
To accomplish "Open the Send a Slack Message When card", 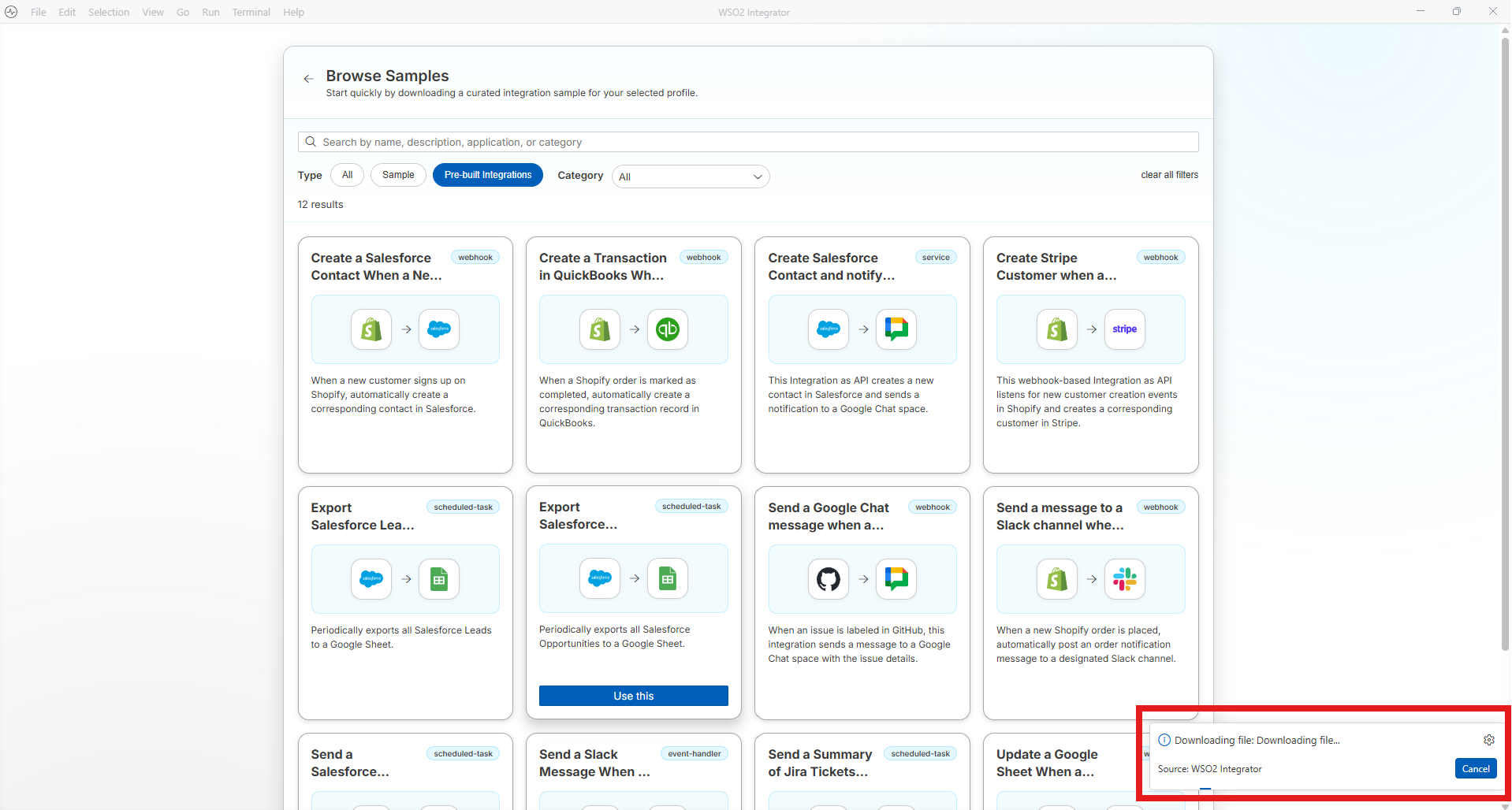I will tap(634, 771).
